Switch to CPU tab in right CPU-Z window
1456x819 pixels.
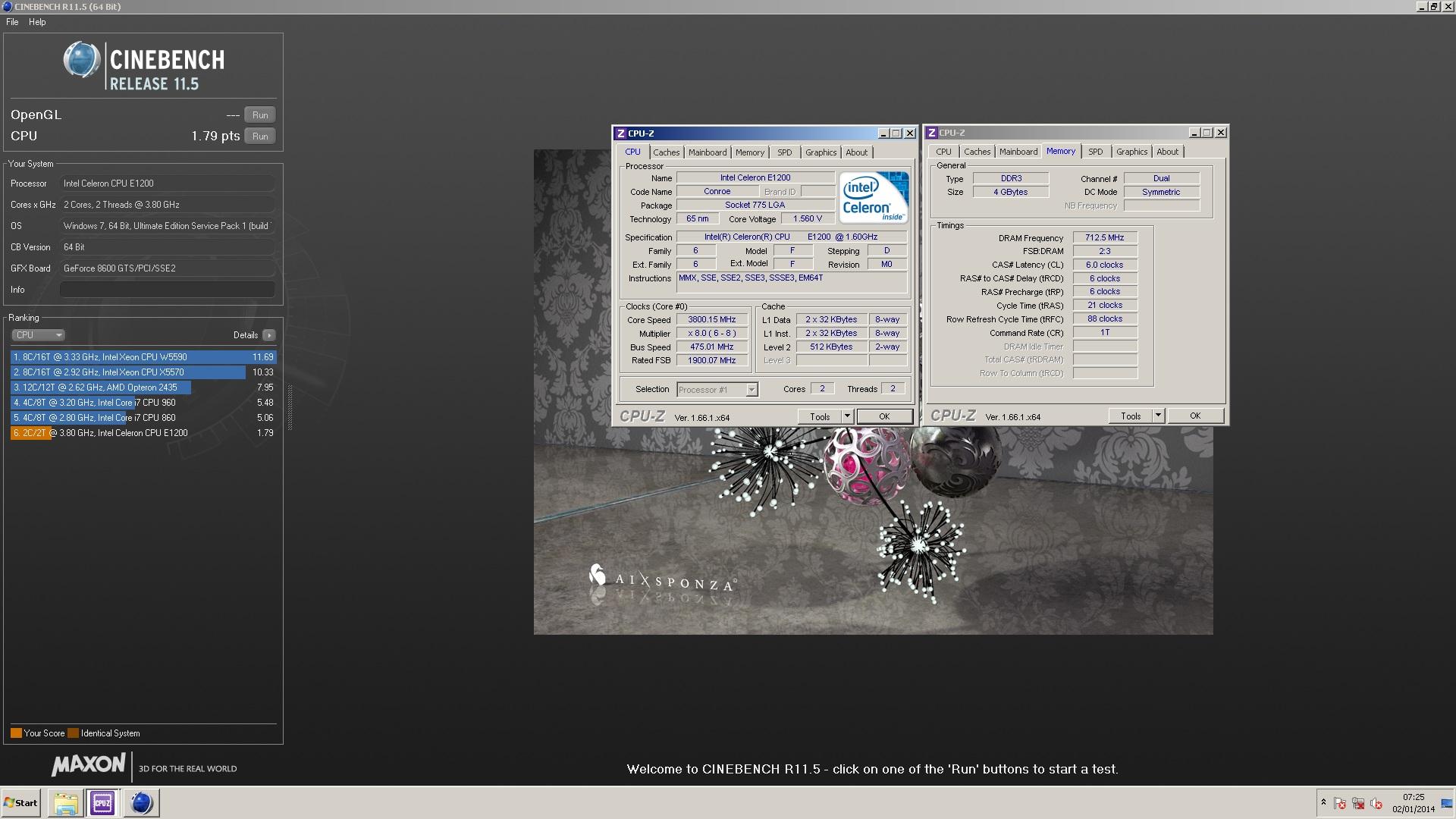click(943, 152)
